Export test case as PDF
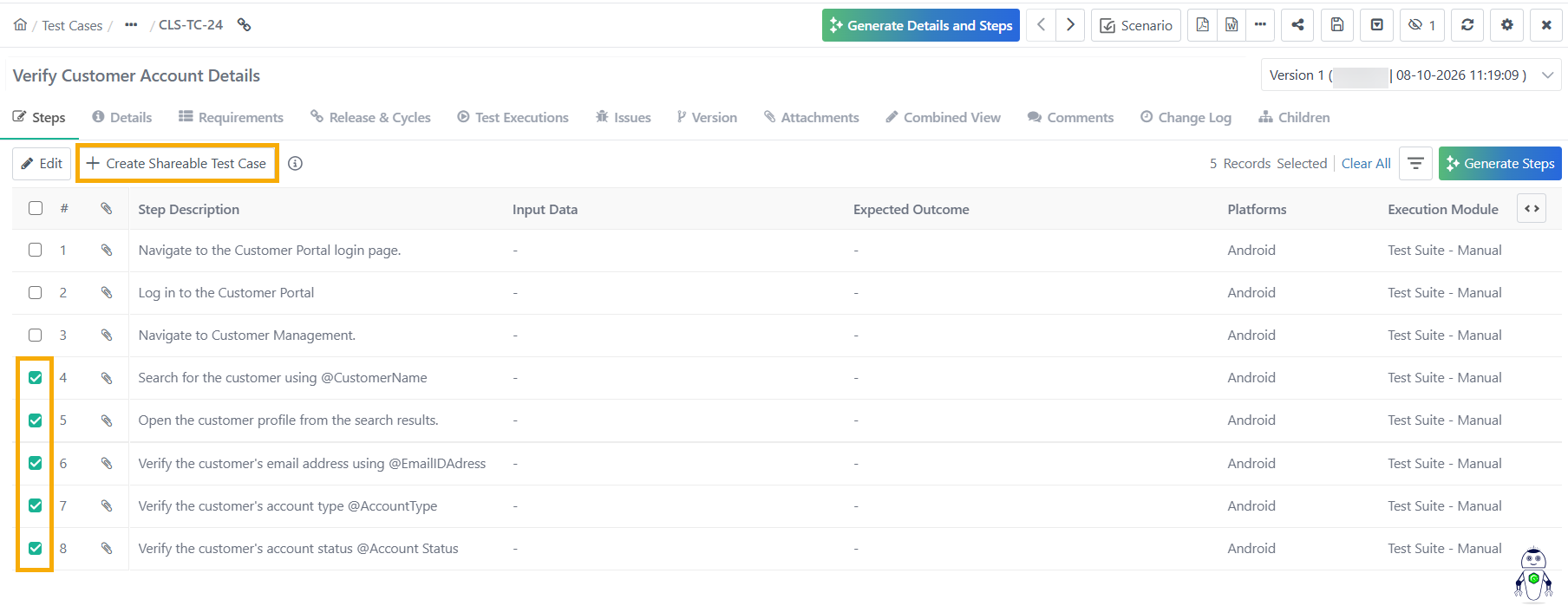This screenshot has height=606, width=1568. (x=1202, y=25)
